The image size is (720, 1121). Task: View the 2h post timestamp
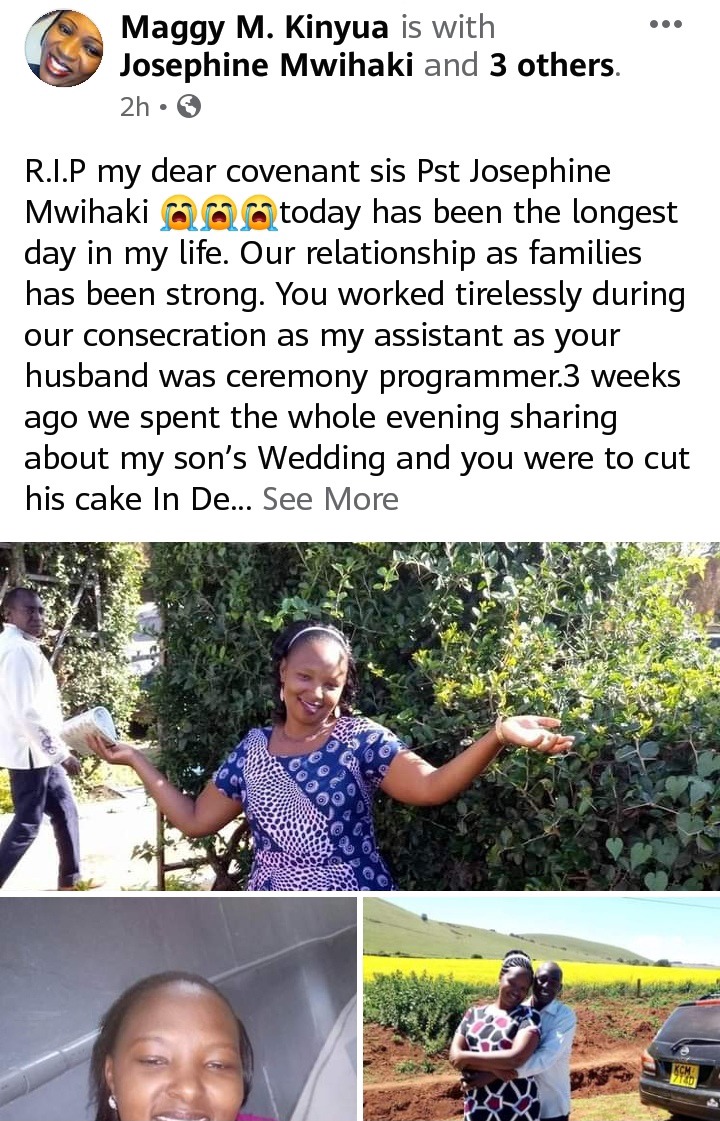tap(135, 107)
